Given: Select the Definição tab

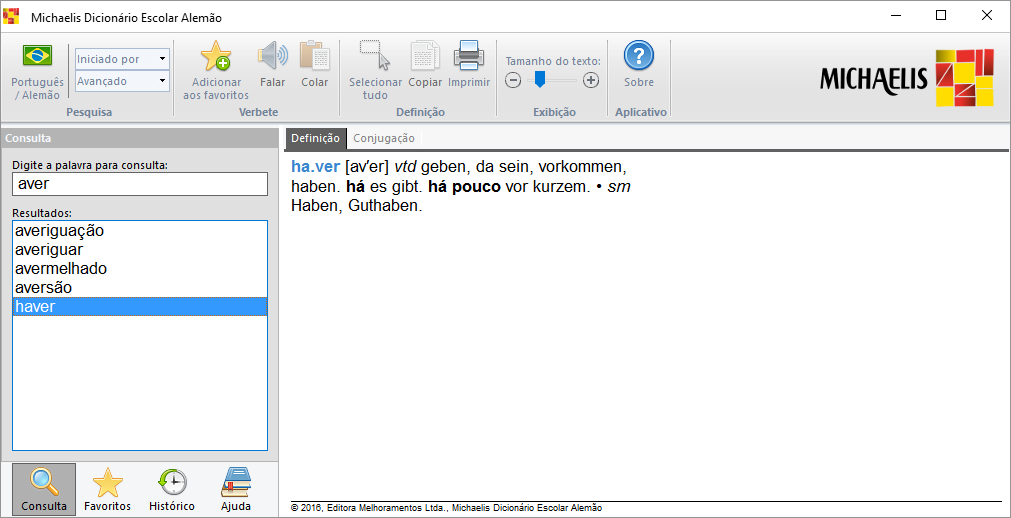Looking at the screenshot, I should click(x=315, y=138).
